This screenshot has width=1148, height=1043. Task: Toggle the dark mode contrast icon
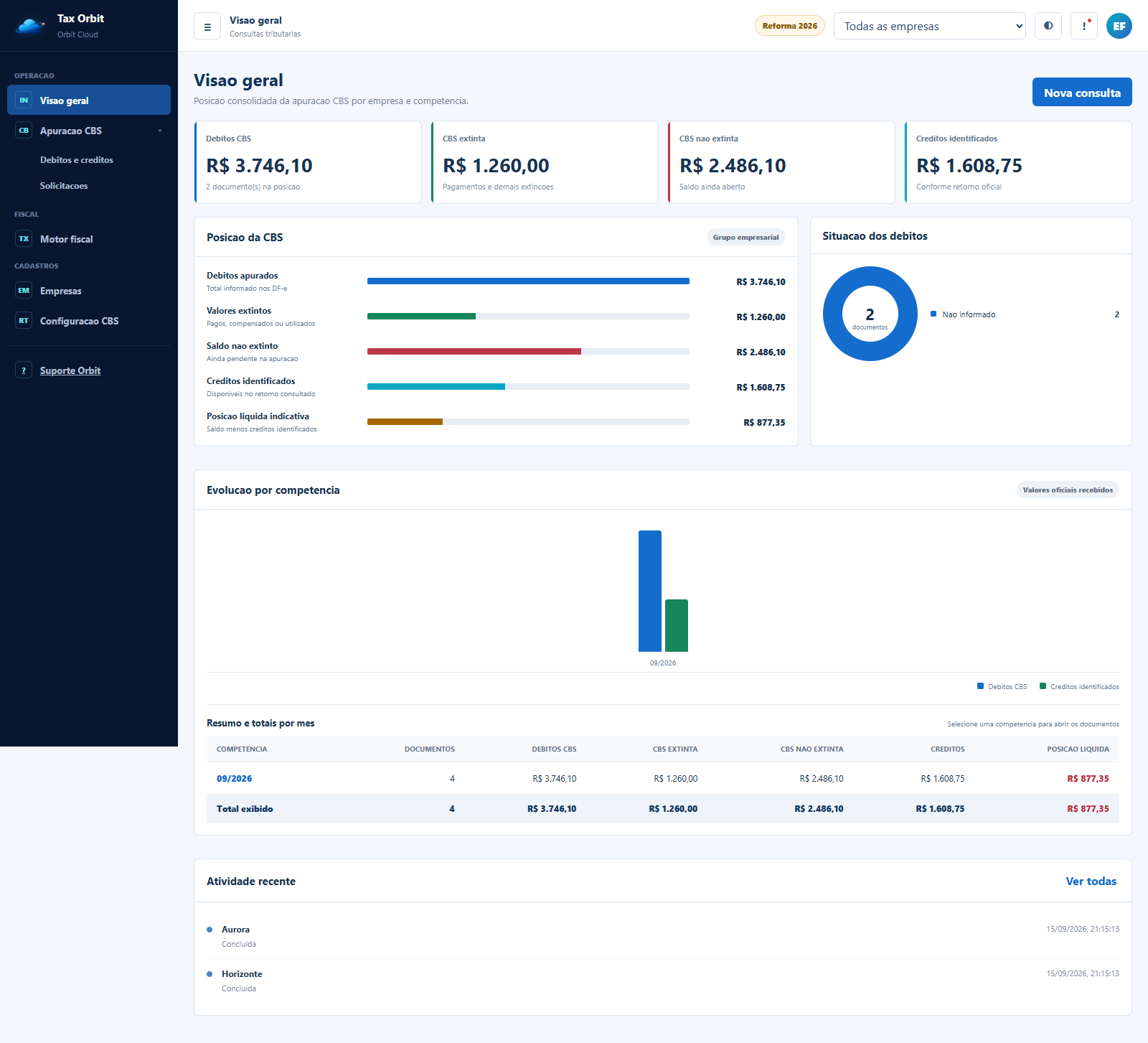coord(1048,26)
